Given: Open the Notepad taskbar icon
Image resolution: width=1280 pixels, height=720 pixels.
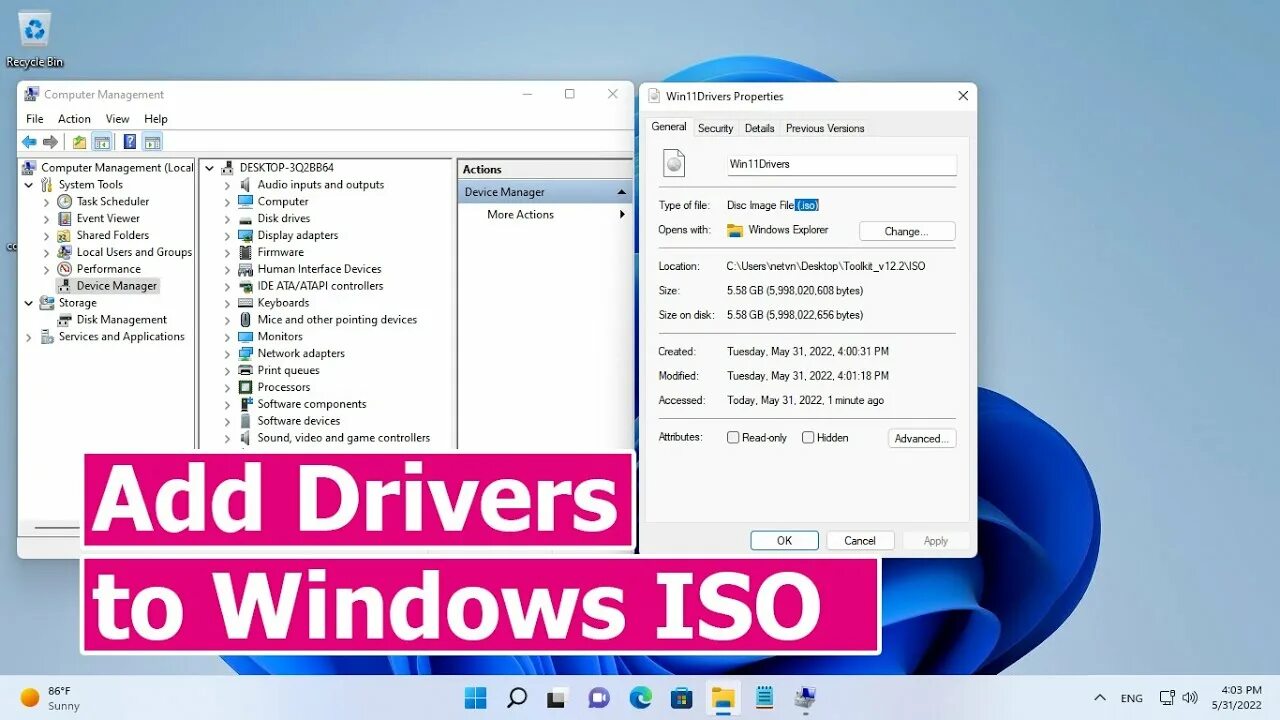Looking at the screenshot, I should point(765,697).
